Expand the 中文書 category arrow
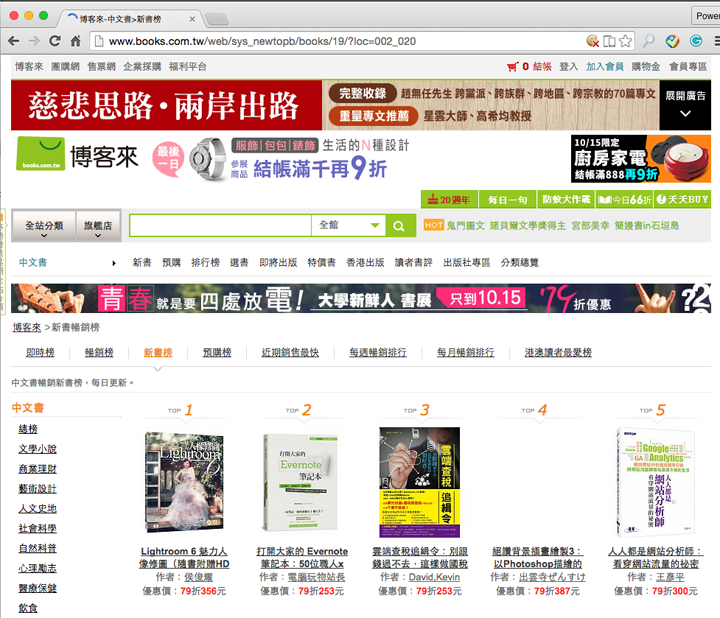 tap(114, 263)
